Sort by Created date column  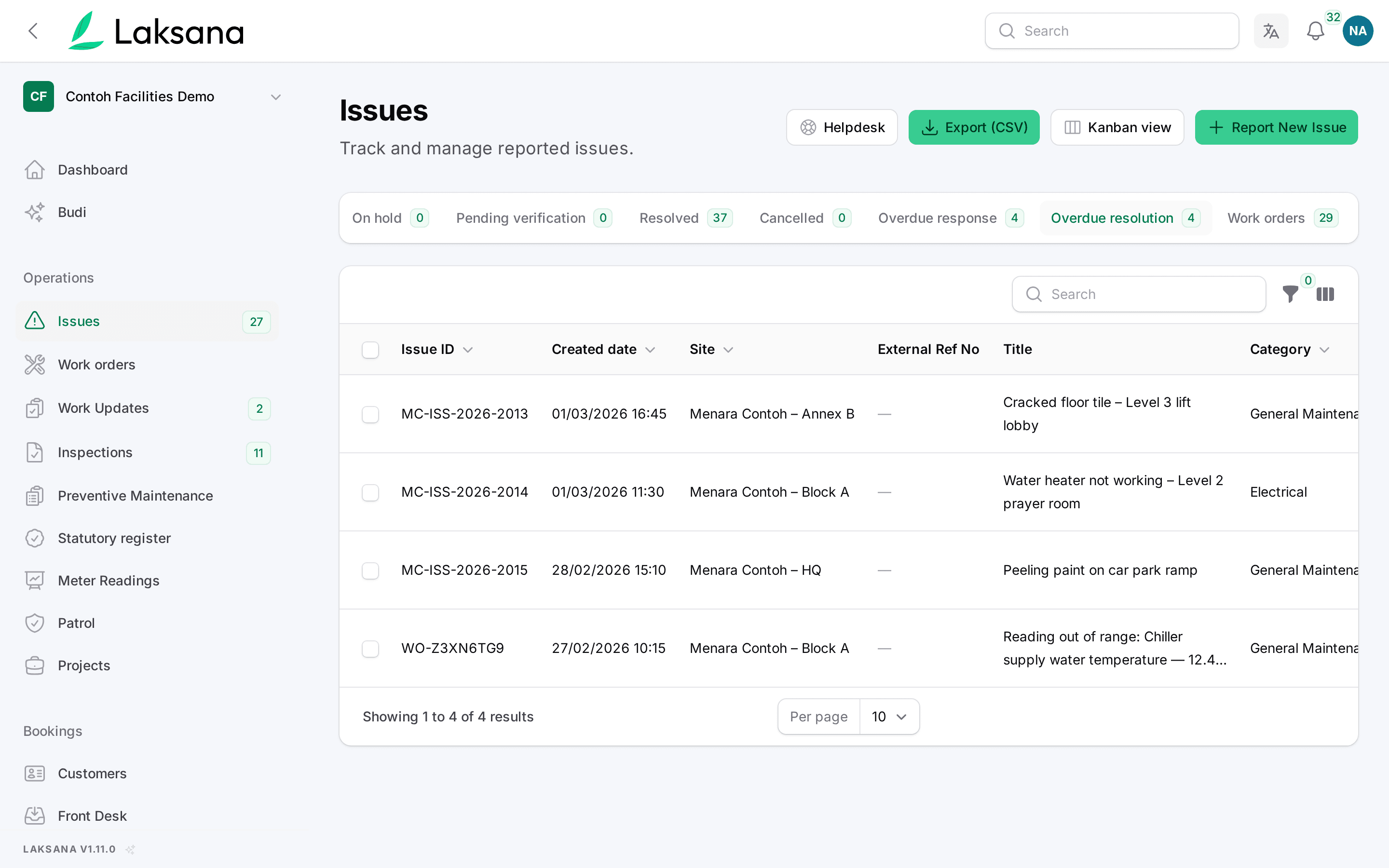[x=603, y=350]
